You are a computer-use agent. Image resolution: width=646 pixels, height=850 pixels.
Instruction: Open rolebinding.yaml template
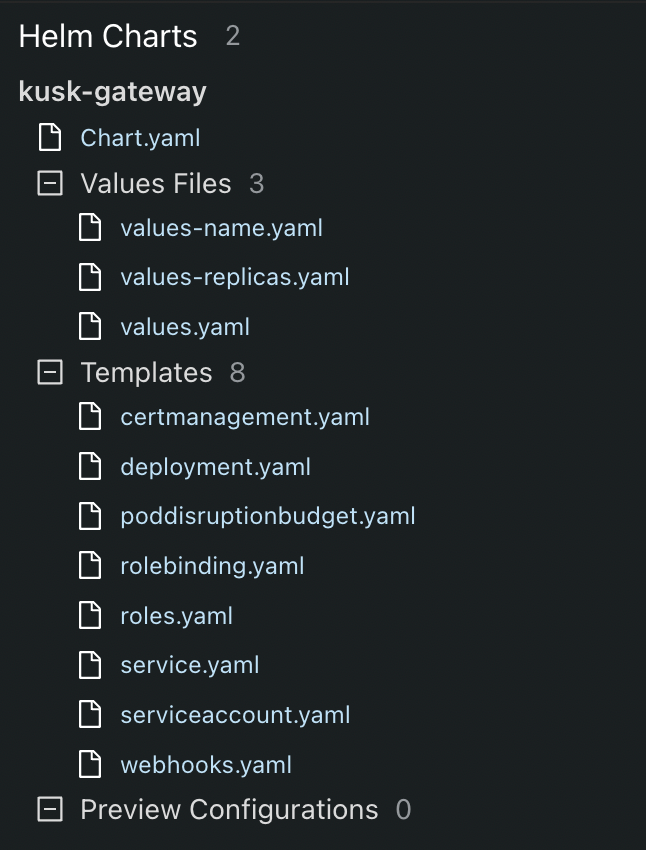pos(212,566)
